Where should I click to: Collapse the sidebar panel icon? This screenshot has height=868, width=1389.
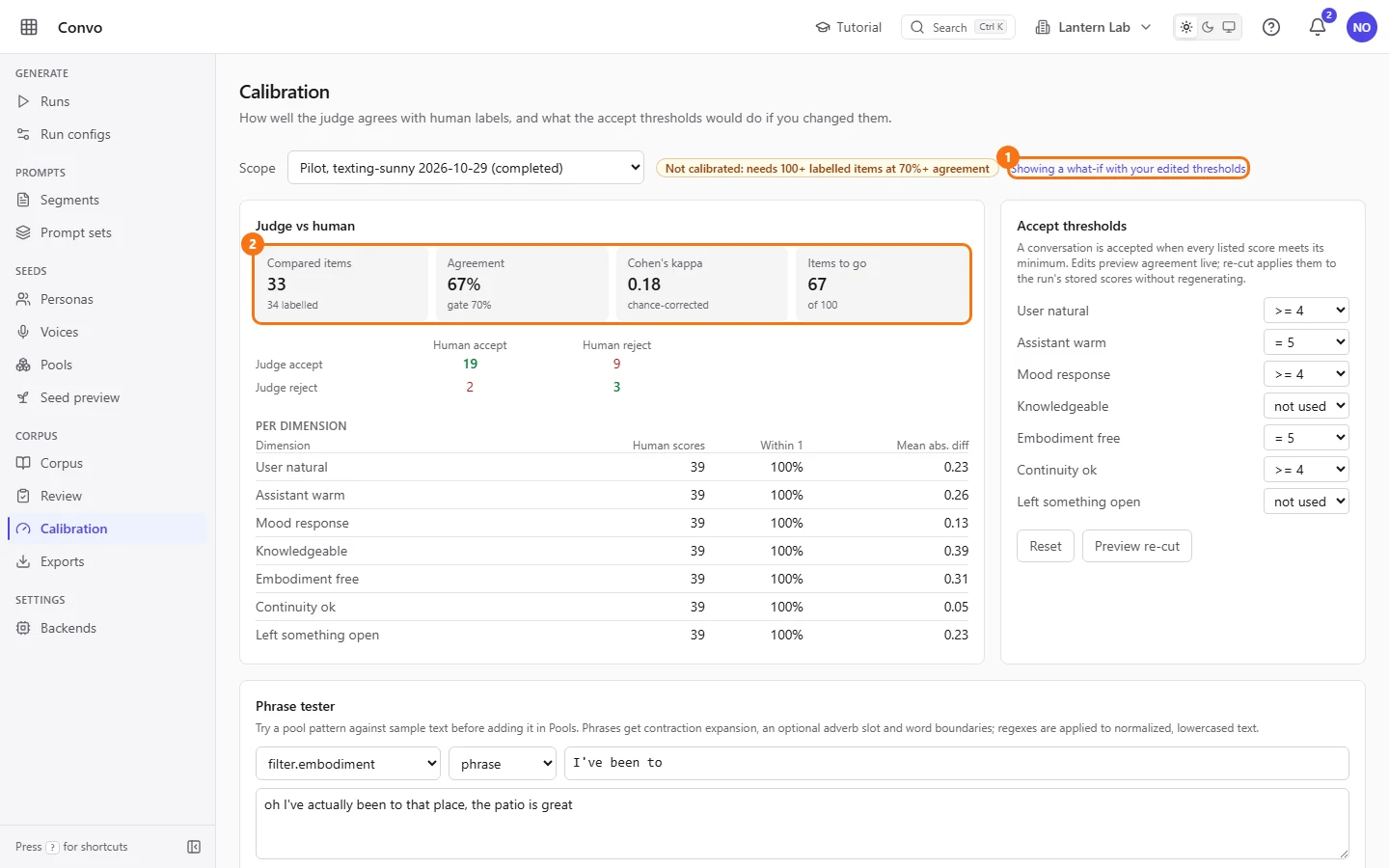click(x=194, y=847)
